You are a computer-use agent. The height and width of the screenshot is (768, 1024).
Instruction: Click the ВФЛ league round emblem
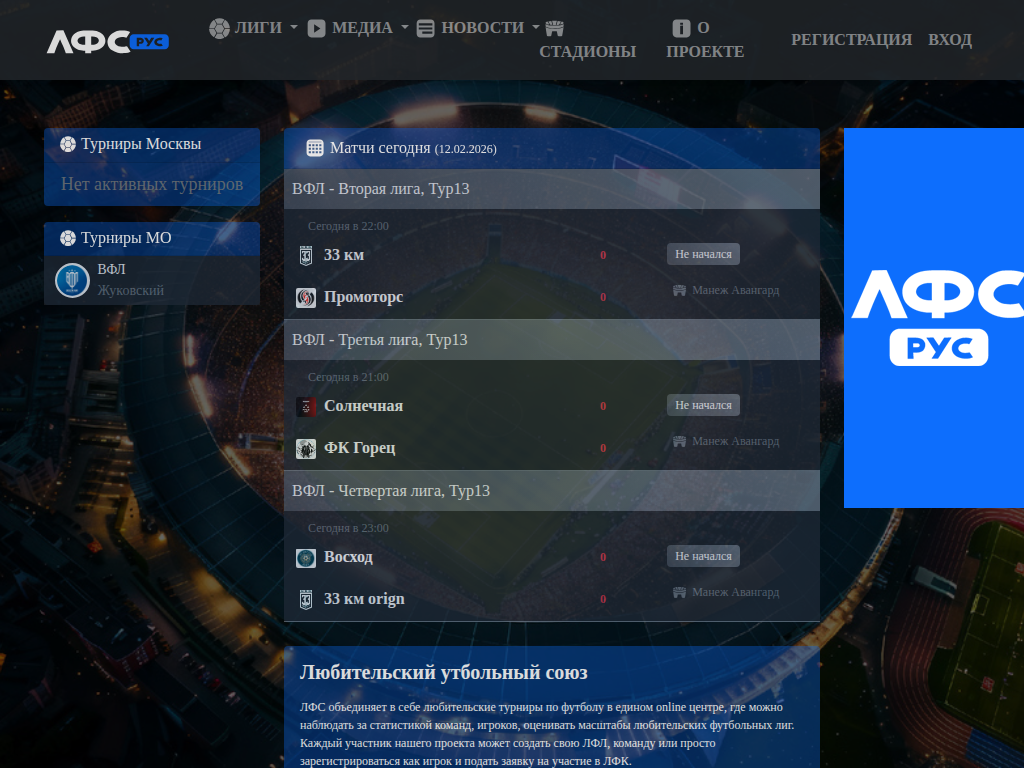(x=72, y=280)
